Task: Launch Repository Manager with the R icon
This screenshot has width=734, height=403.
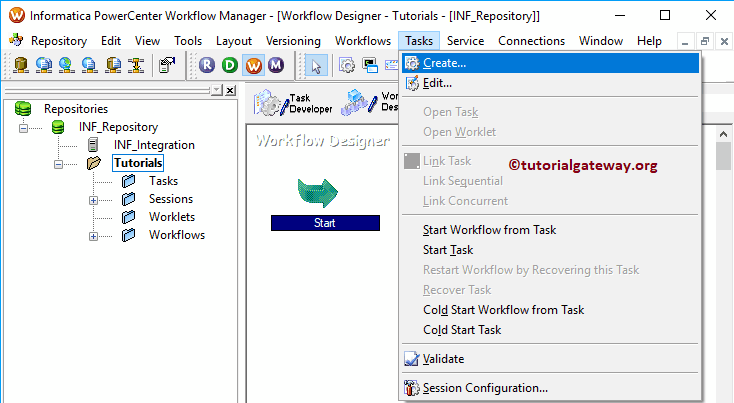Action: (207, 65)
